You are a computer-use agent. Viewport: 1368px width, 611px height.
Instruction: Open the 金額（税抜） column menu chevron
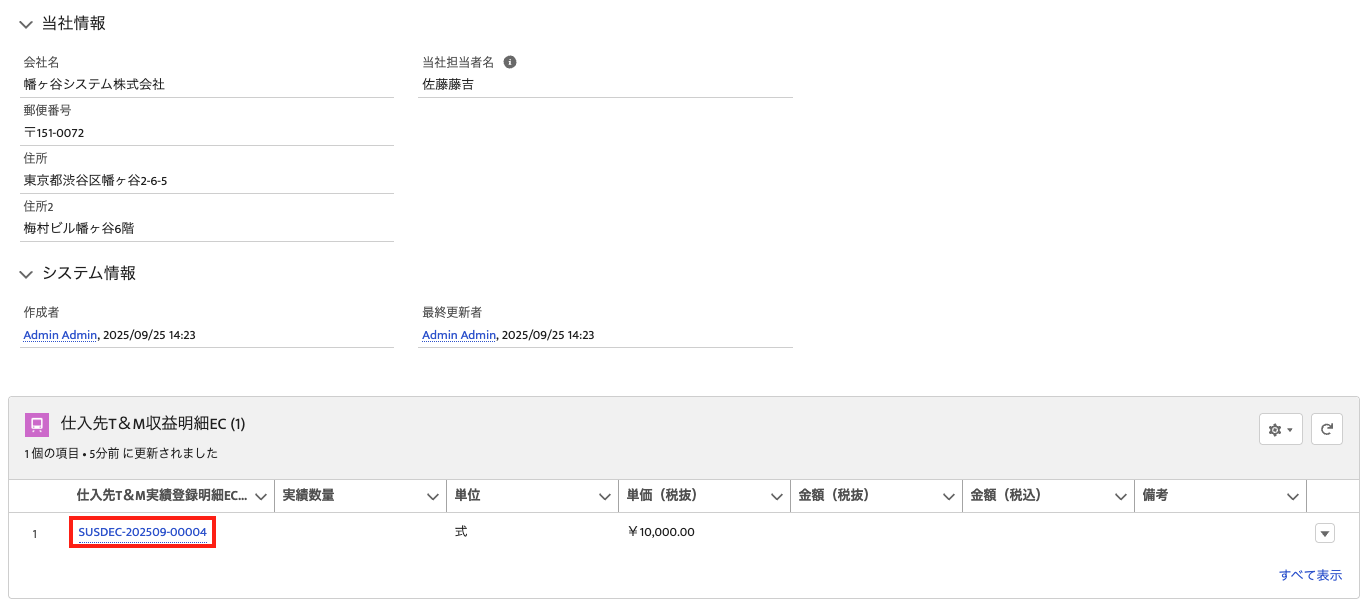[949, 496]
